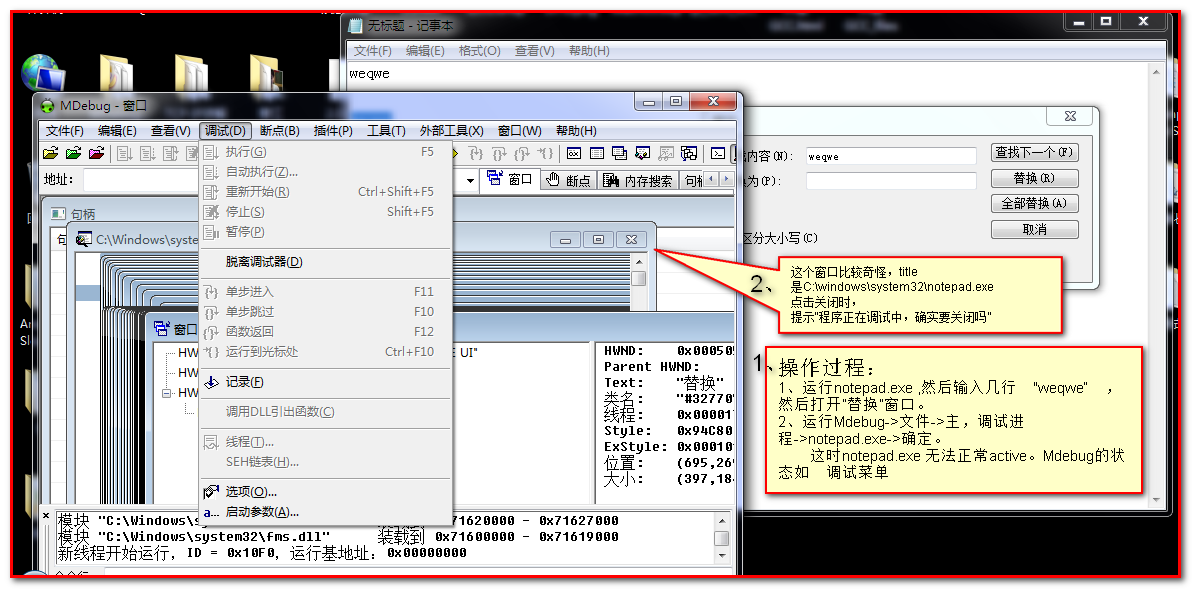Open the 工具(T) menu
The image size is (1192, 589).
tap(386, 131)
